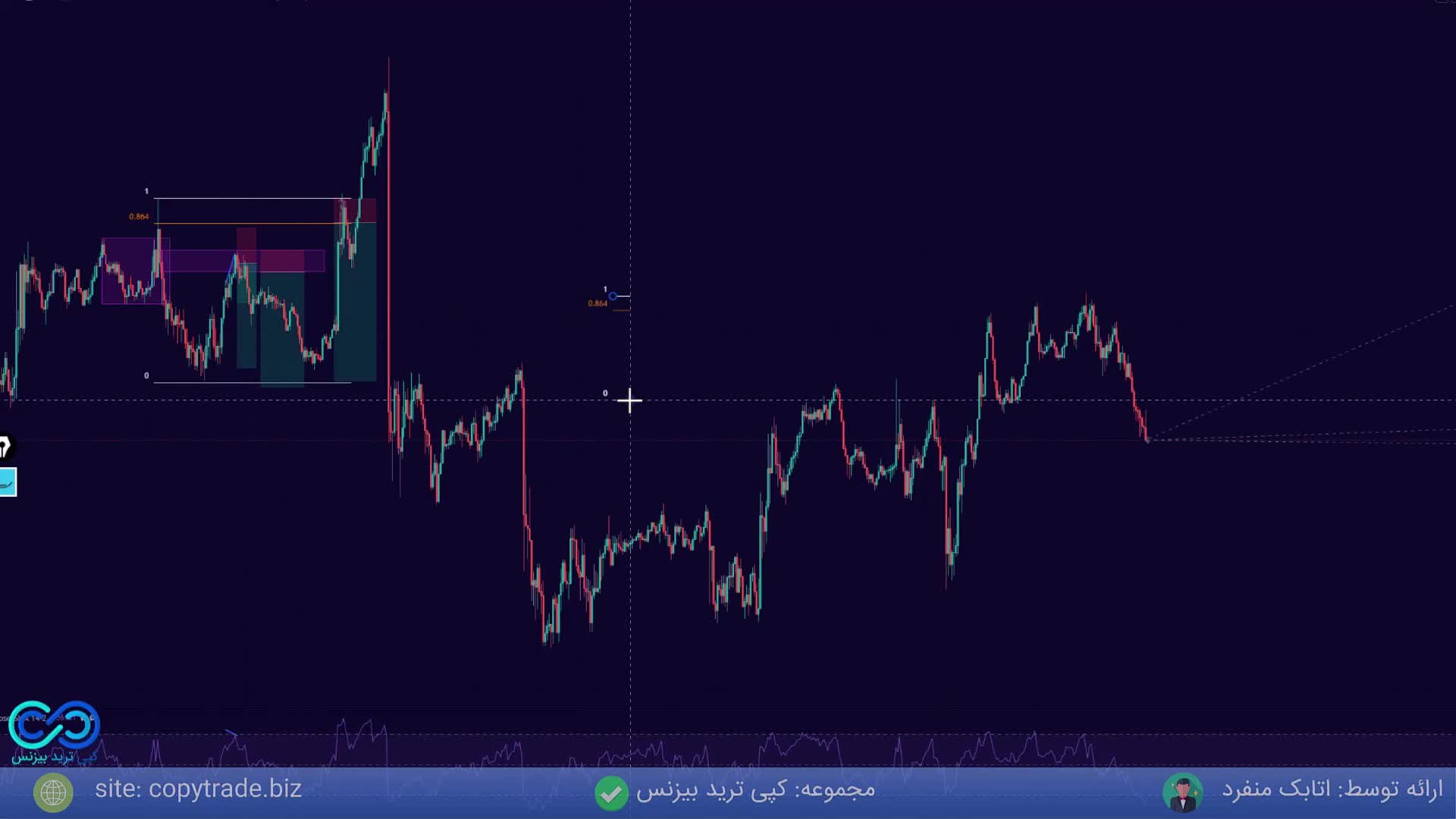
Task: Click the presenter avatar icon
Action: click(1182, 792)
